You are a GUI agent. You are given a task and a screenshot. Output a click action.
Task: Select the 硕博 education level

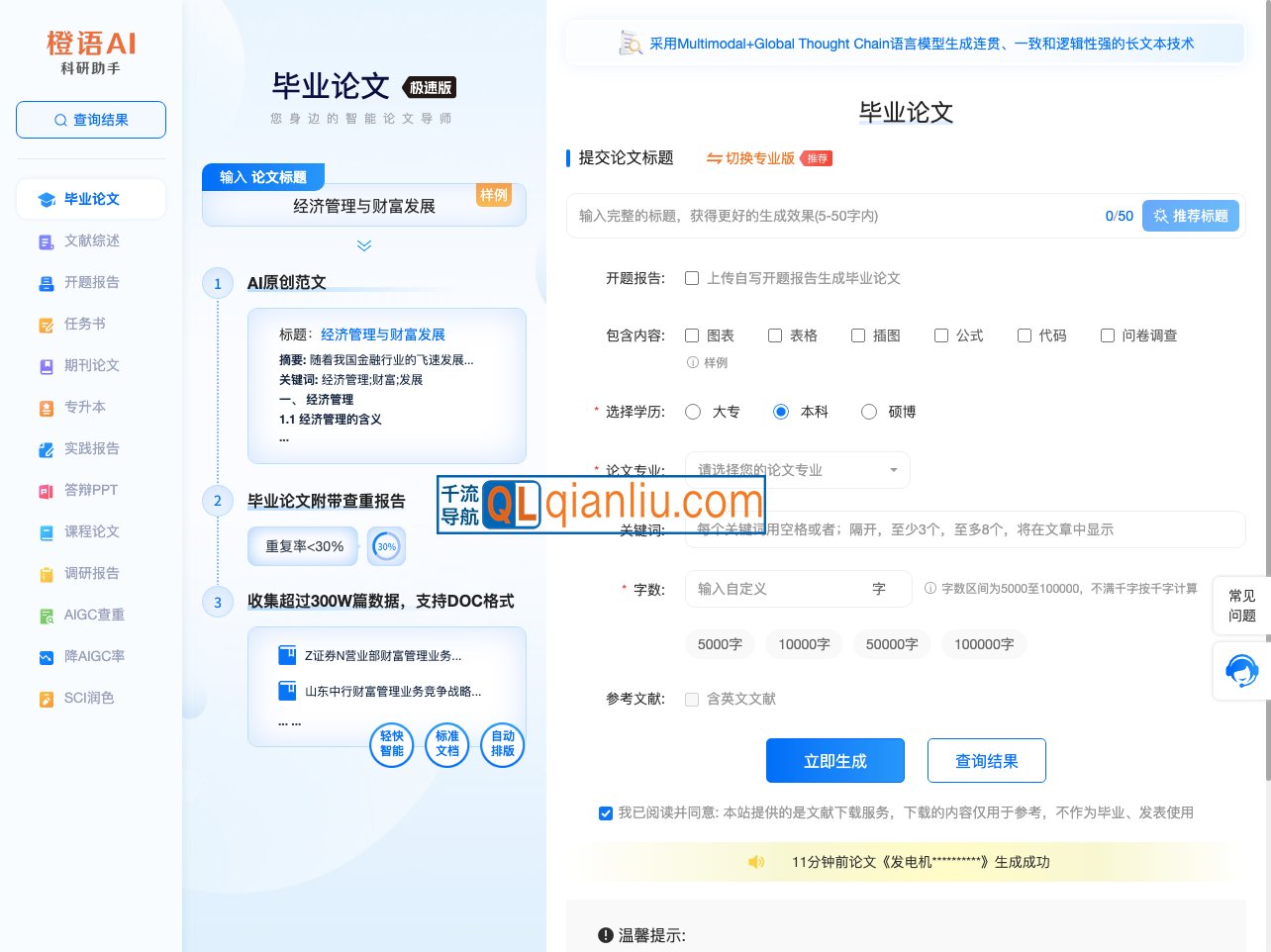pos(868,411)
